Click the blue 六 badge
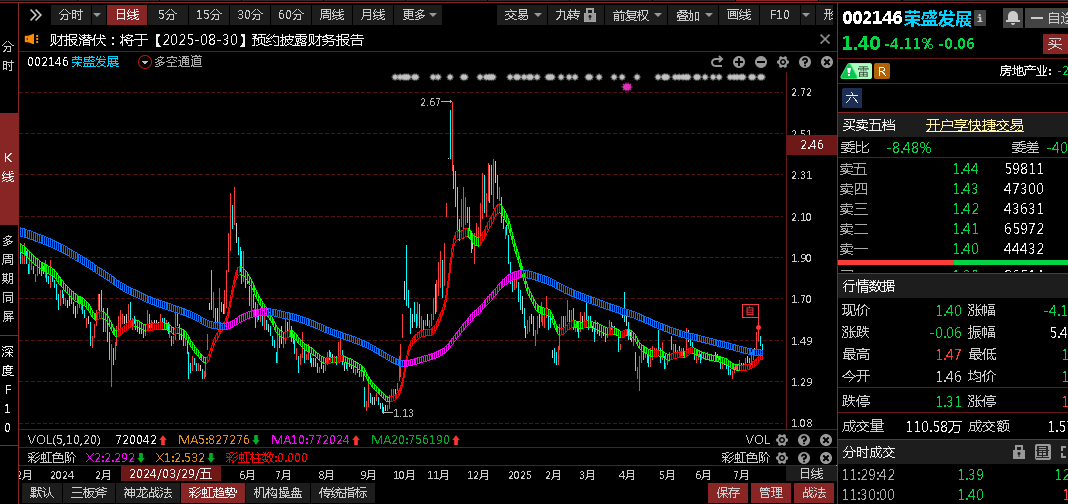This screenshot has height=504, width=1068. point(851,97)
